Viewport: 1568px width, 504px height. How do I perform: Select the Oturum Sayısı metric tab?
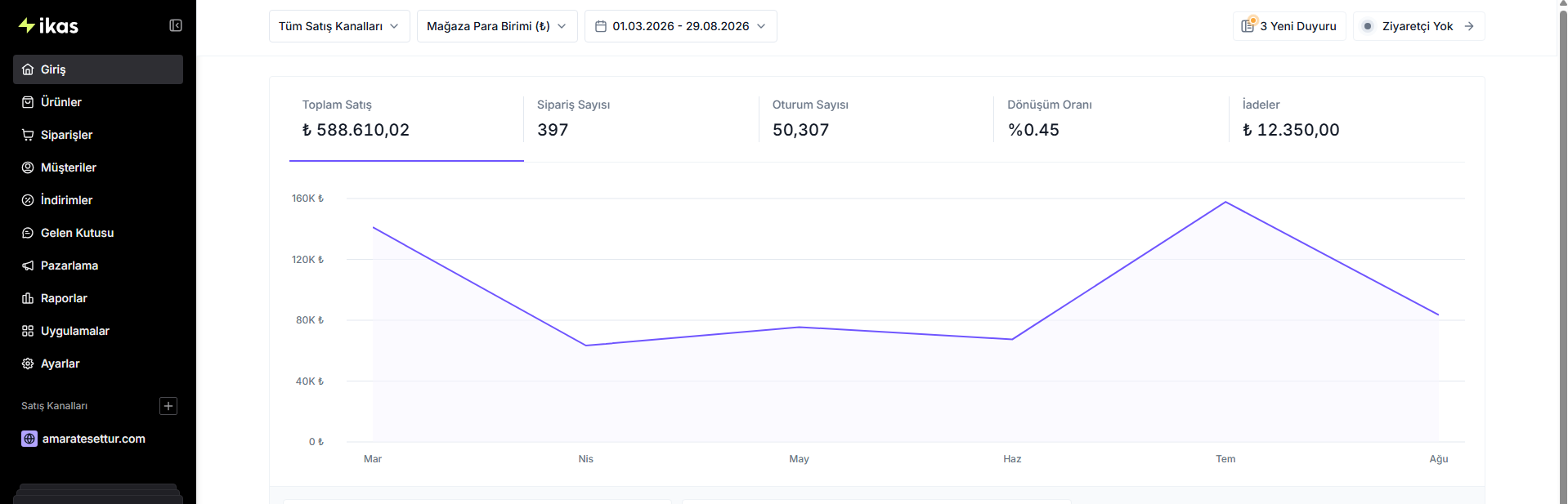pyautogui.click(x=876, y=119)
